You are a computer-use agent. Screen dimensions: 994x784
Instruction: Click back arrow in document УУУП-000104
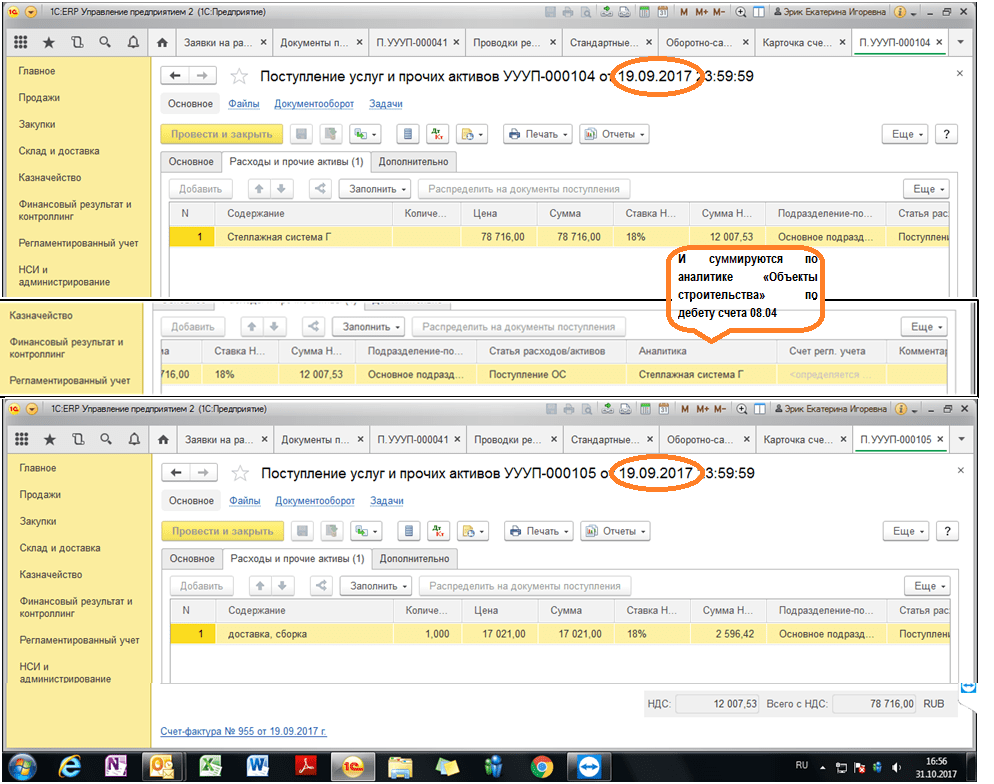tap(176, 76)
